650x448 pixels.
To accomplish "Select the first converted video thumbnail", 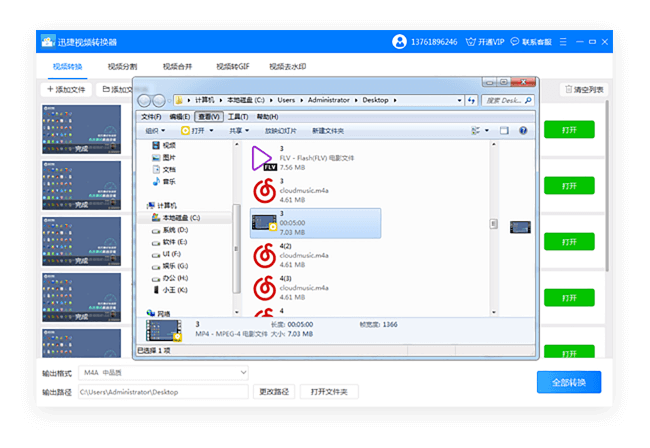I will (82, 129).
